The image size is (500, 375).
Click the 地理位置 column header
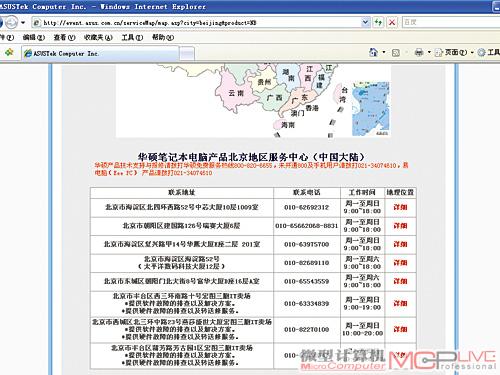400,193
